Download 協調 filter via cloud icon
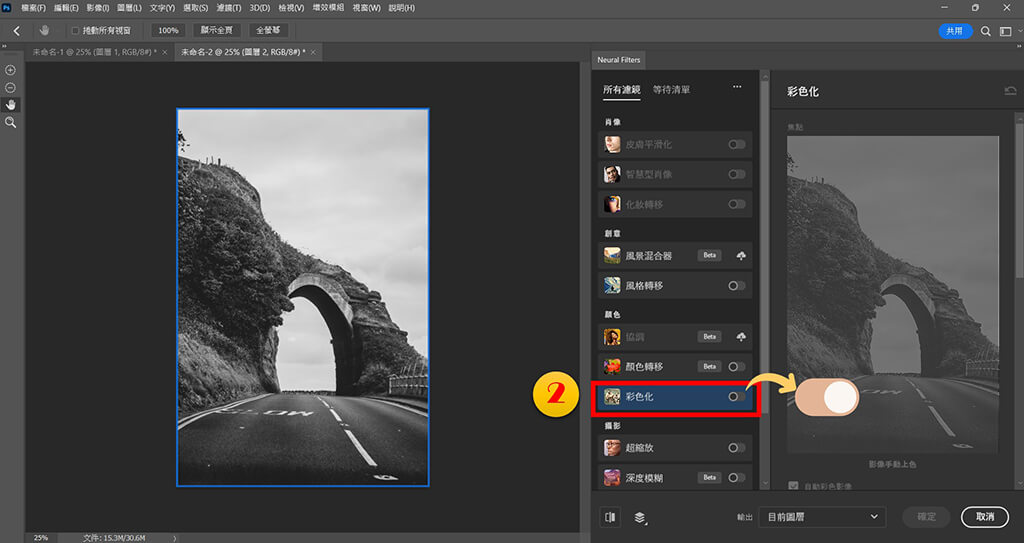 coord(741,337)
